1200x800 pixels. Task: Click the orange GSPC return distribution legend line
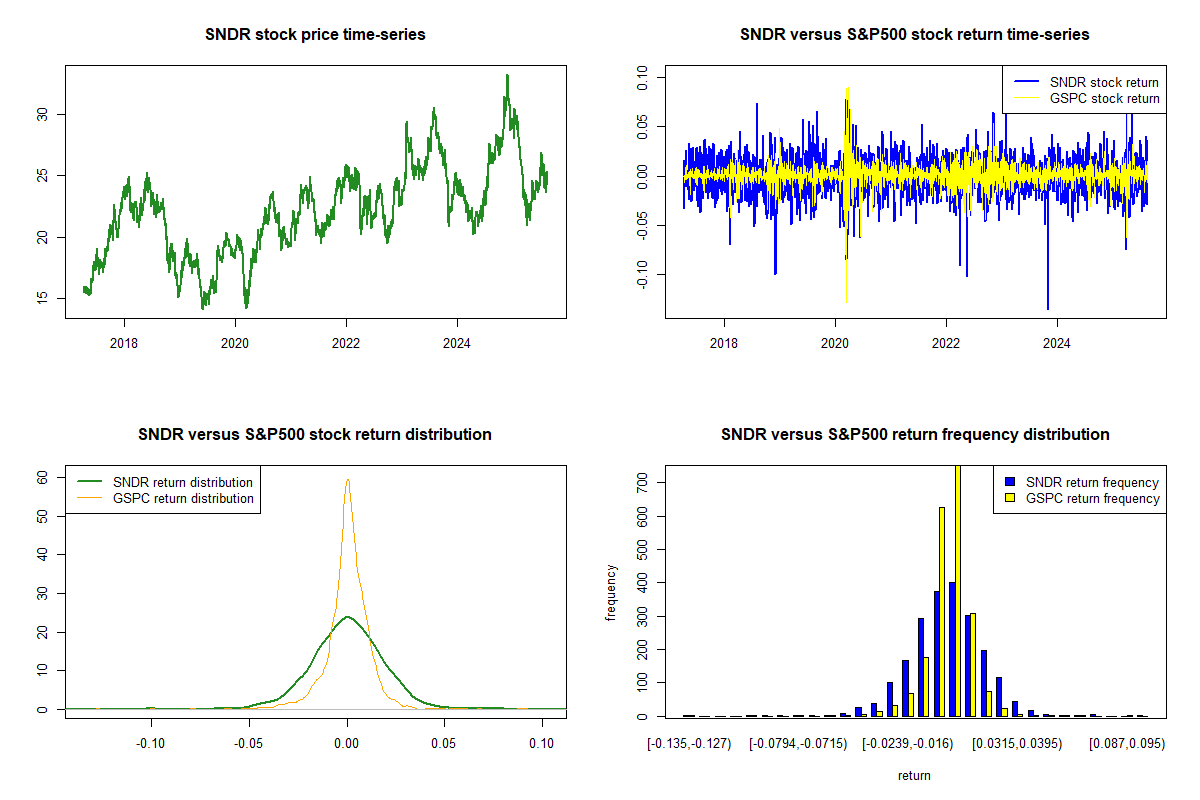click(x=89, y=498)
